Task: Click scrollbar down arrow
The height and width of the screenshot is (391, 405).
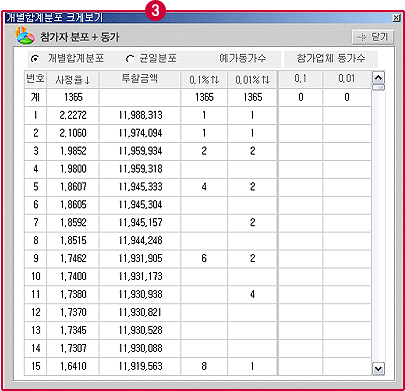Action: coord(378,369)
